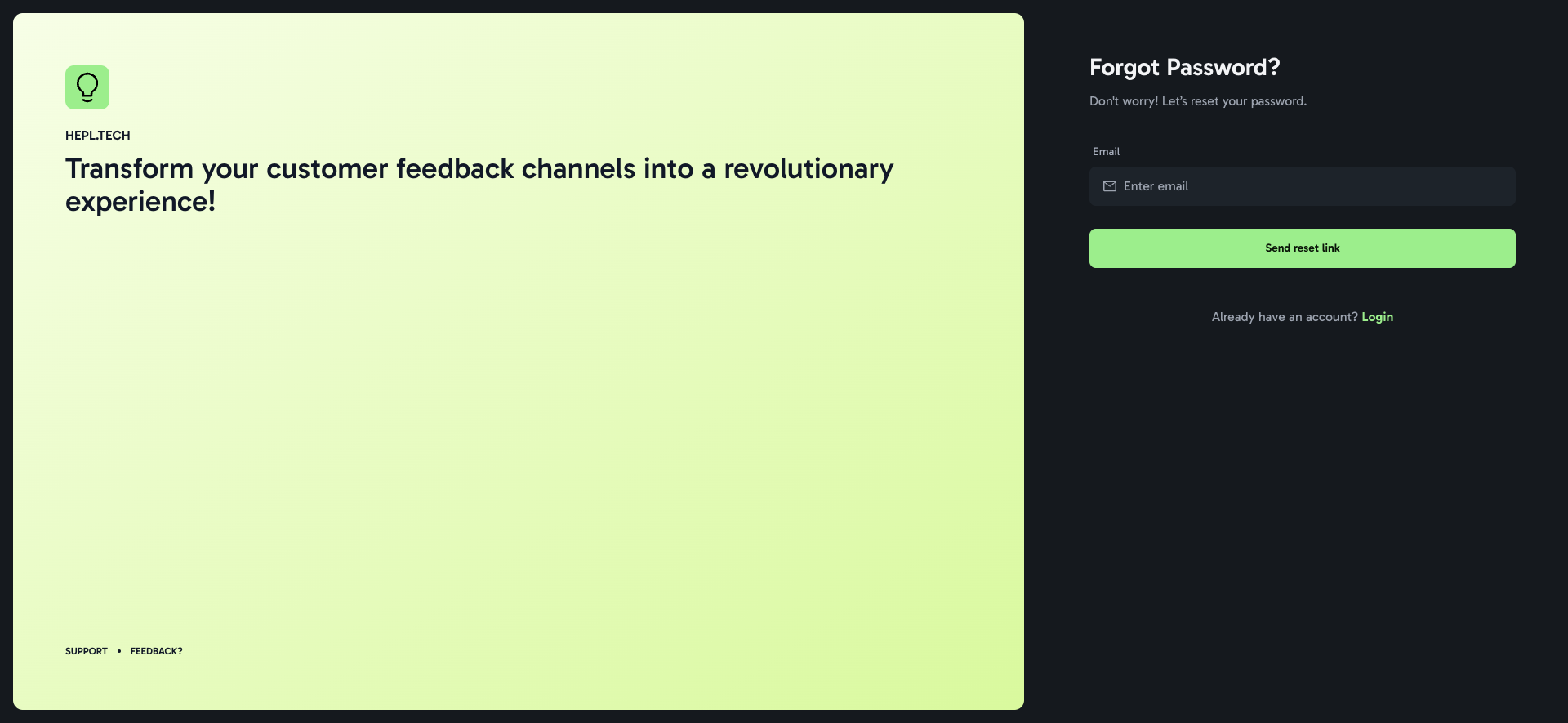The width and height of the screenshot is (1568, 723).
Task: Click the Email field label
Action: [x=1106, y=152]
